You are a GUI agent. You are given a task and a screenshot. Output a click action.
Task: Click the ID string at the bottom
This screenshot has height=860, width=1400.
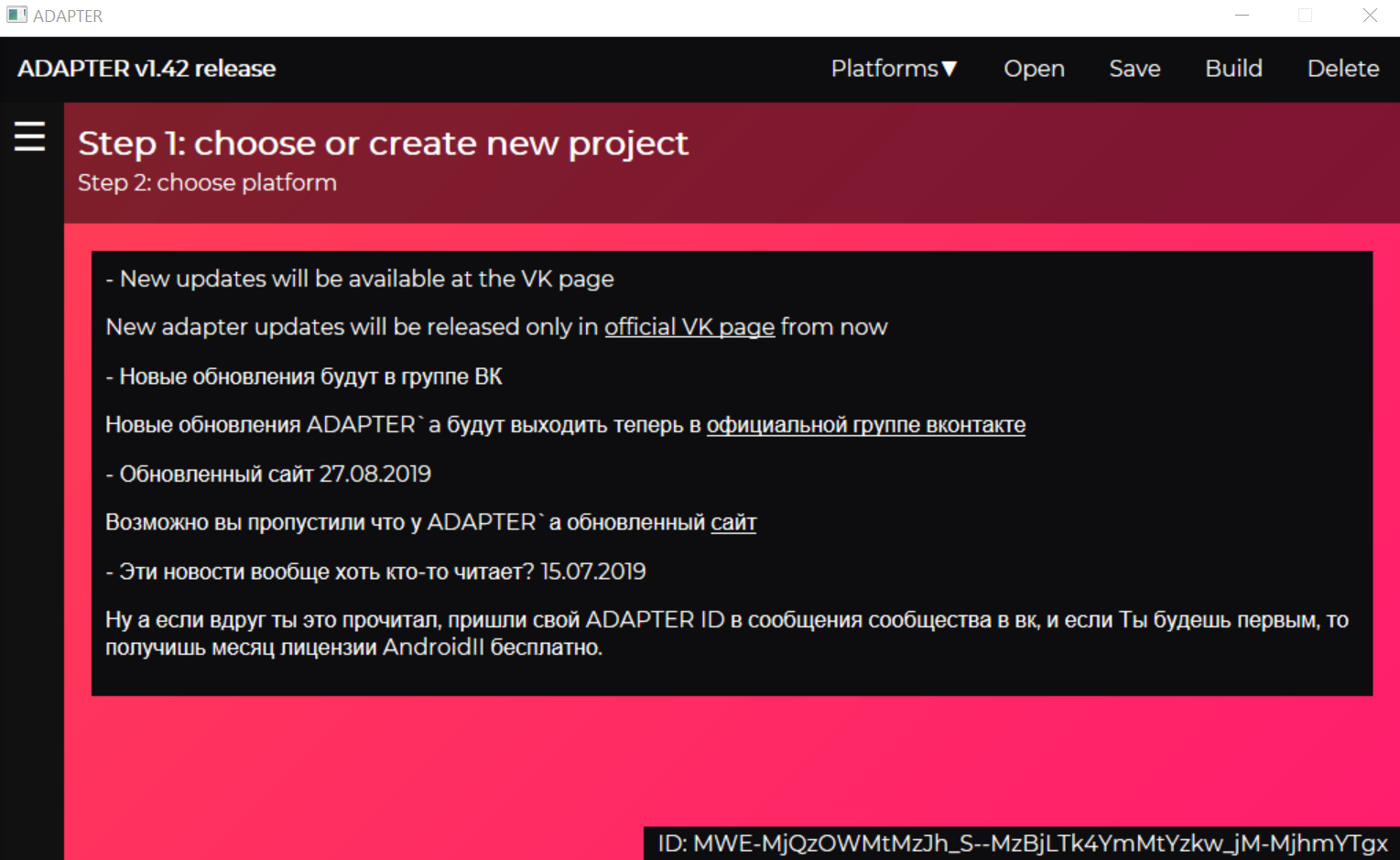pyautogui.click(x=1023, y=844)
